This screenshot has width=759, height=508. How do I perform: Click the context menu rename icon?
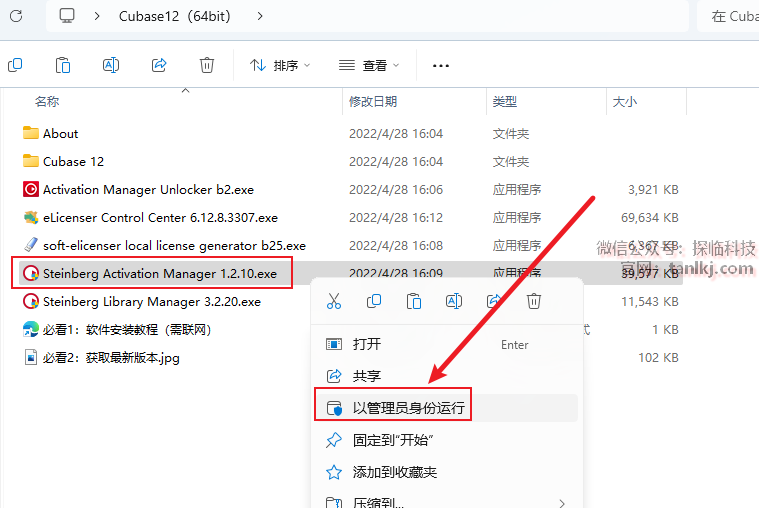(454, 301)
